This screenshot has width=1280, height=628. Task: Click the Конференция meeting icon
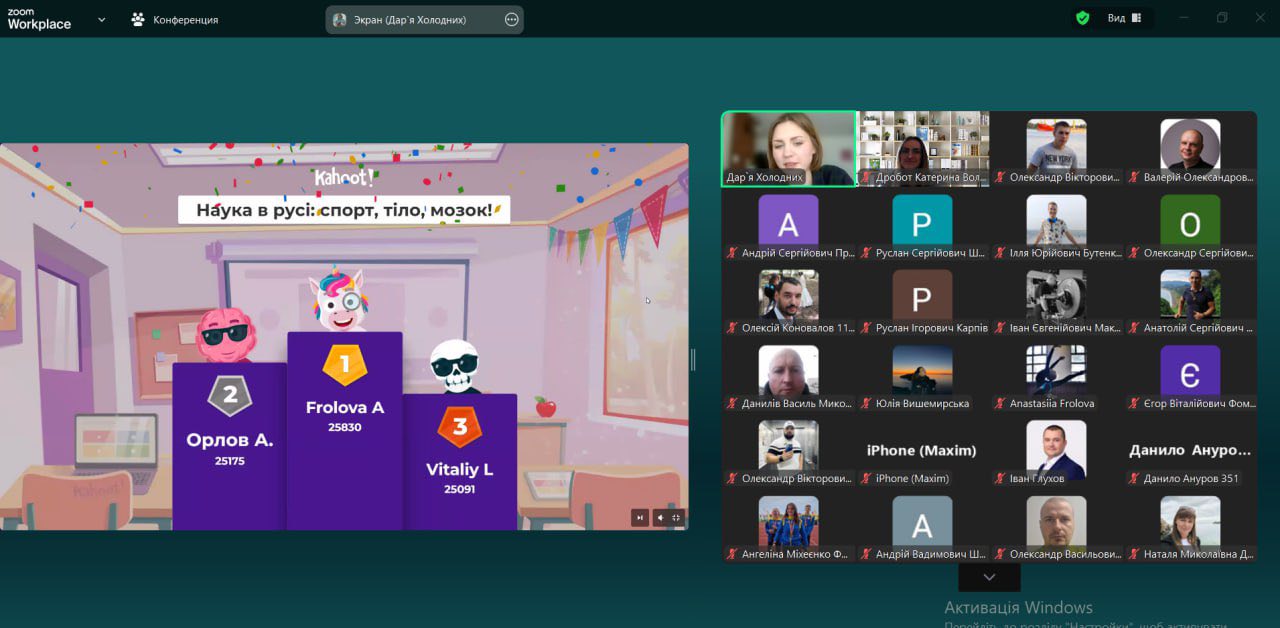point(138,19)
